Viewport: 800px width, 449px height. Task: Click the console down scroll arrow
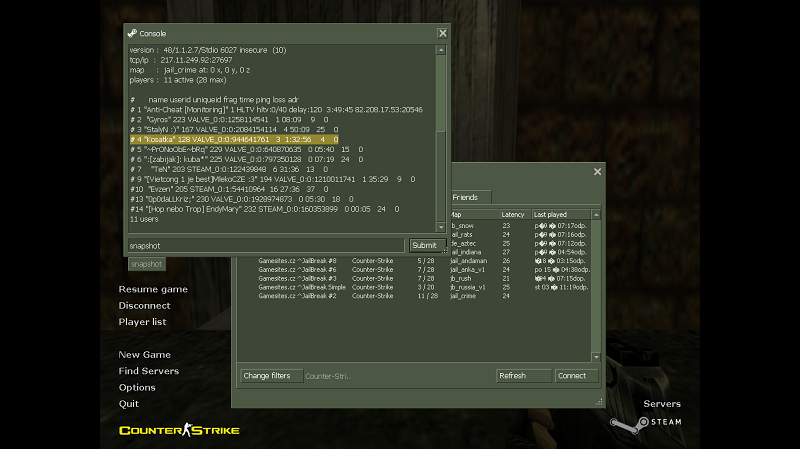click(x=441, y=227)
